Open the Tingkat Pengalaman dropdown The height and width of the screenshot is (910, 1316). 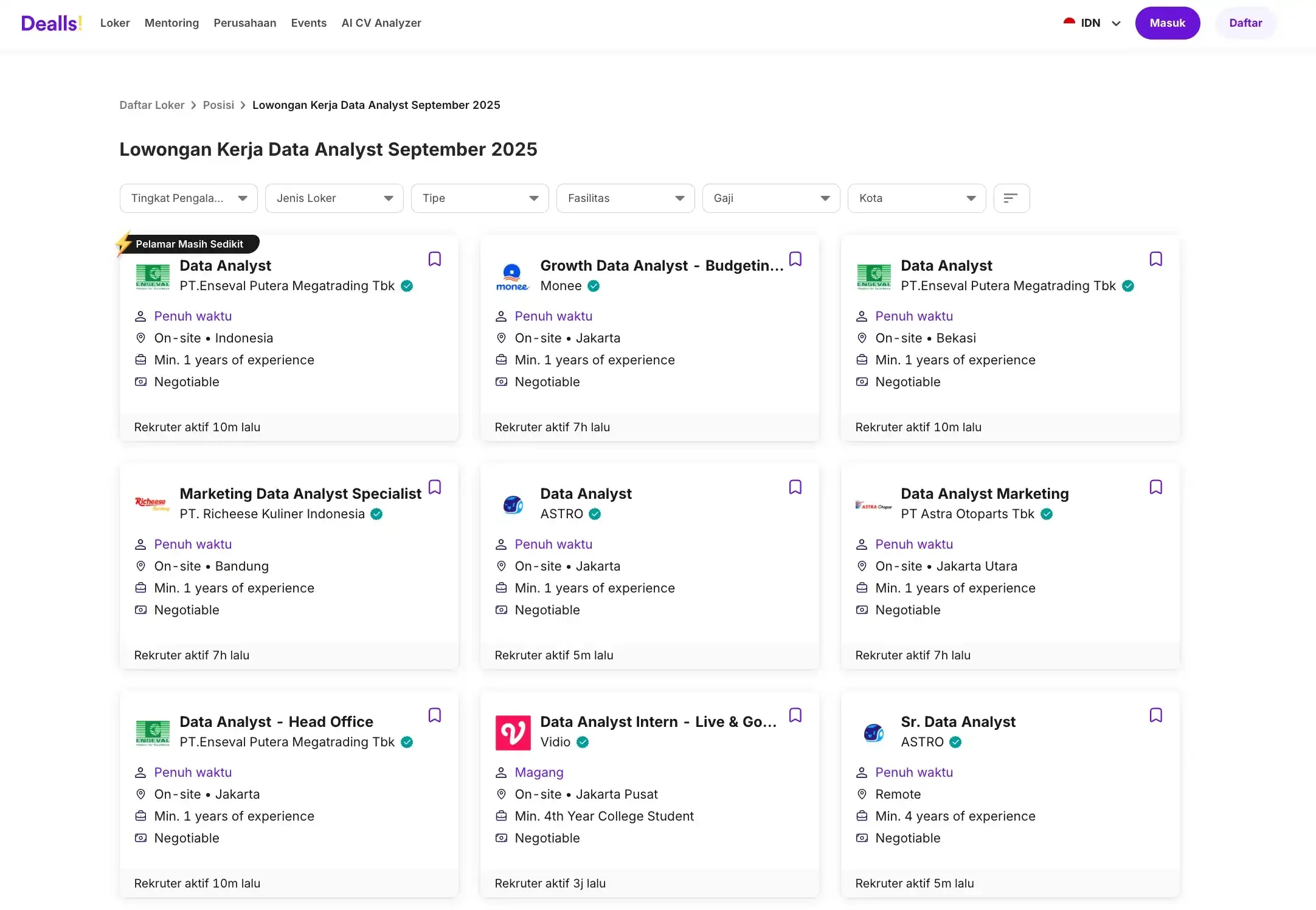point(189,198)
